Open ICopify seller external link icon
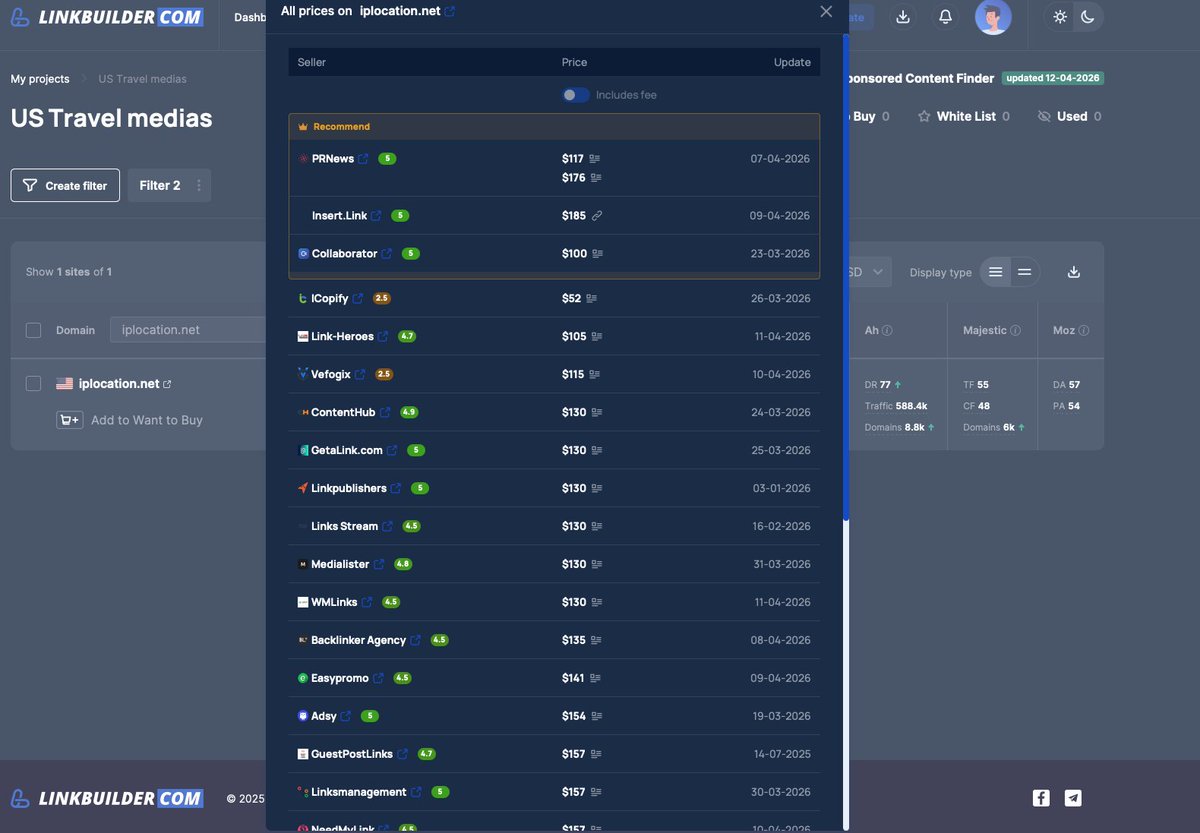The width and height of the screenshot is (1200, 833). 358,299
